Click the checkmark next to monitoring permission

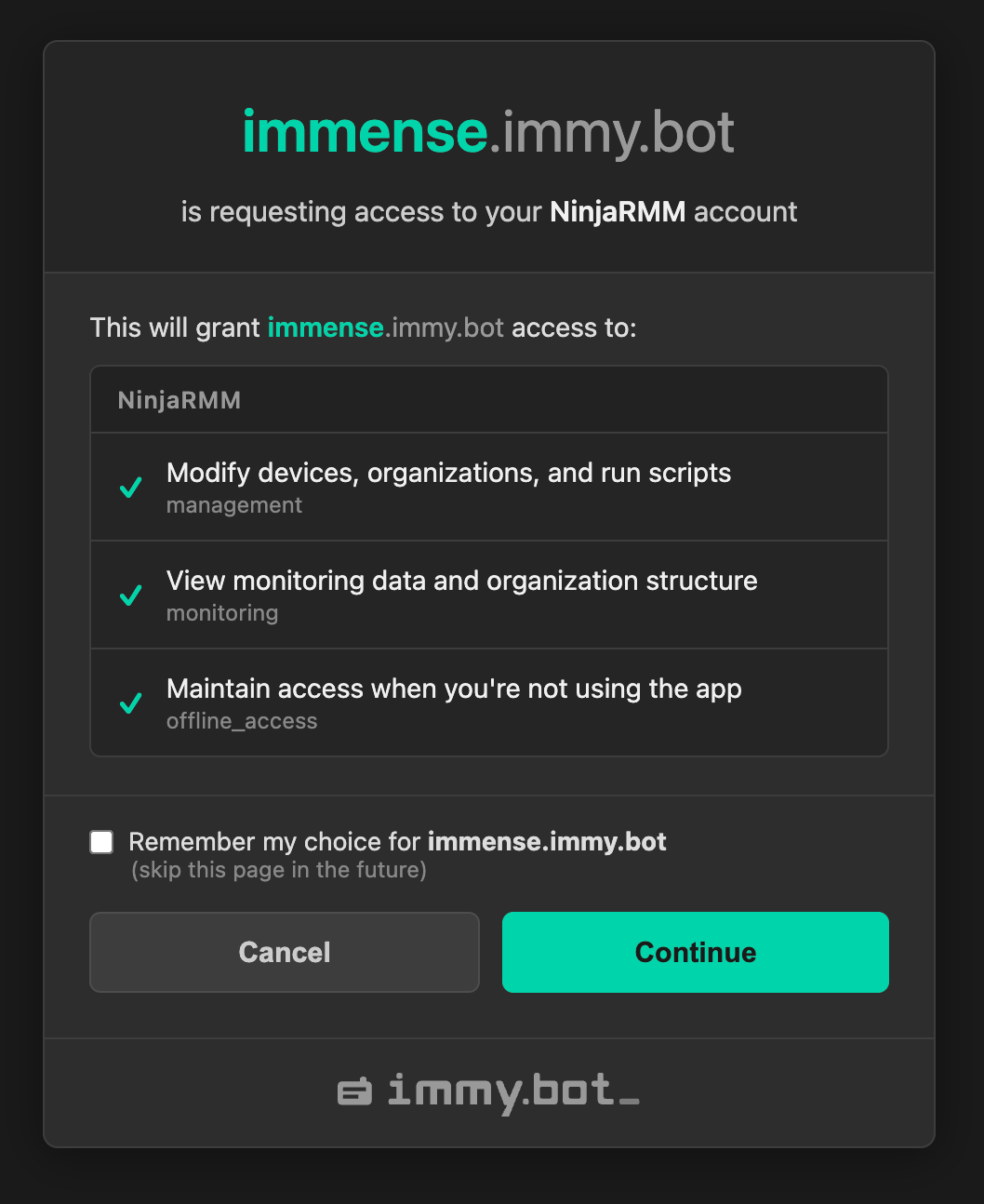130,595
